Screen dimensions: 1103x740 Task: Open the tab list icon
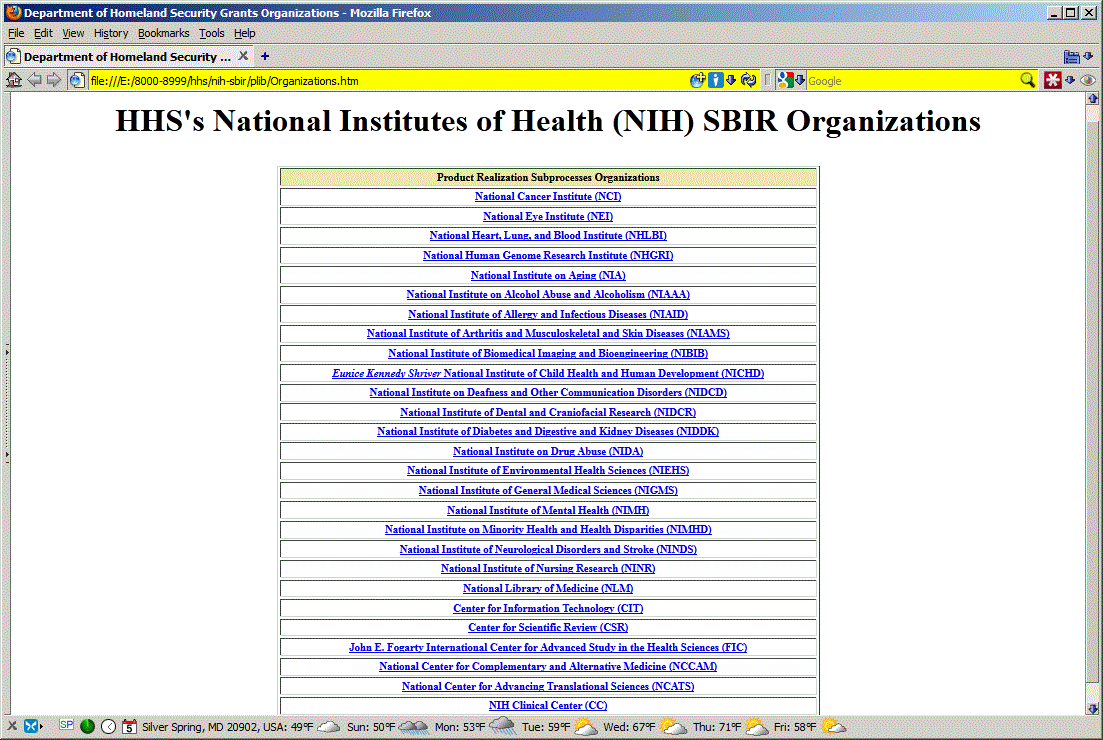[x=1071, y=57]
